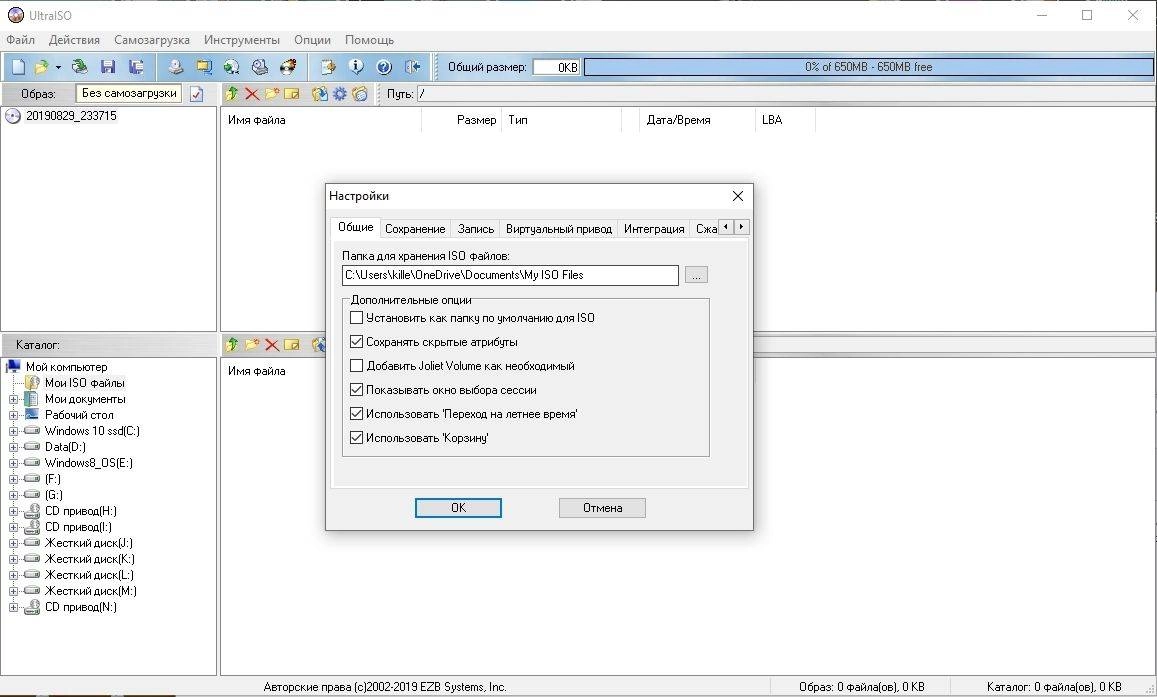Save the image with the floppy disk icon
The height and width of the screenshot is (697, 1157).
click(x=108, y=67)
